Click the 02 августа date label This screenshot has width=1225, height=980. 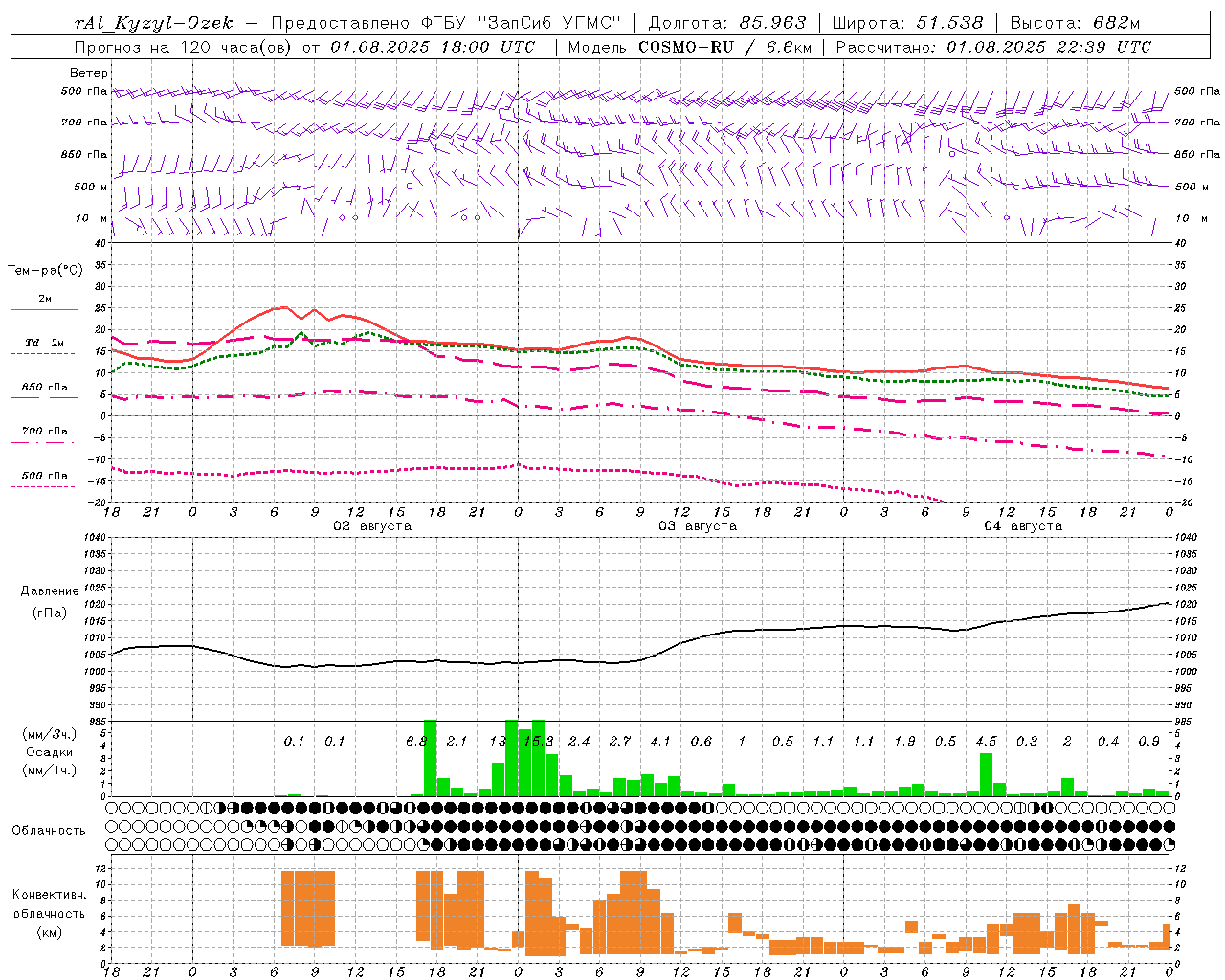point(372,526)
